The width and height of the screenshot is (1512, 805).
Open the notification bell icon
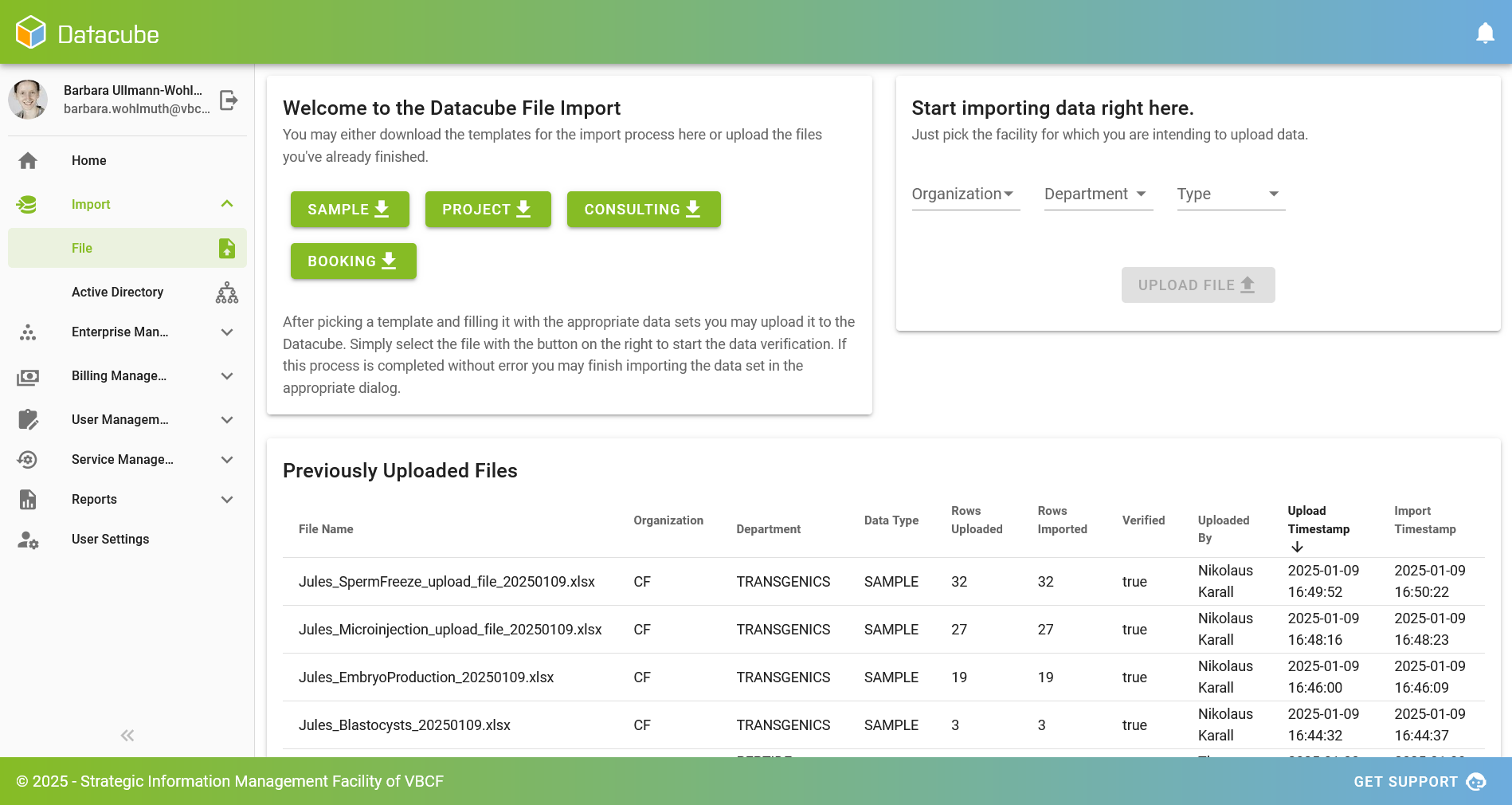(x=1486, y=32)
